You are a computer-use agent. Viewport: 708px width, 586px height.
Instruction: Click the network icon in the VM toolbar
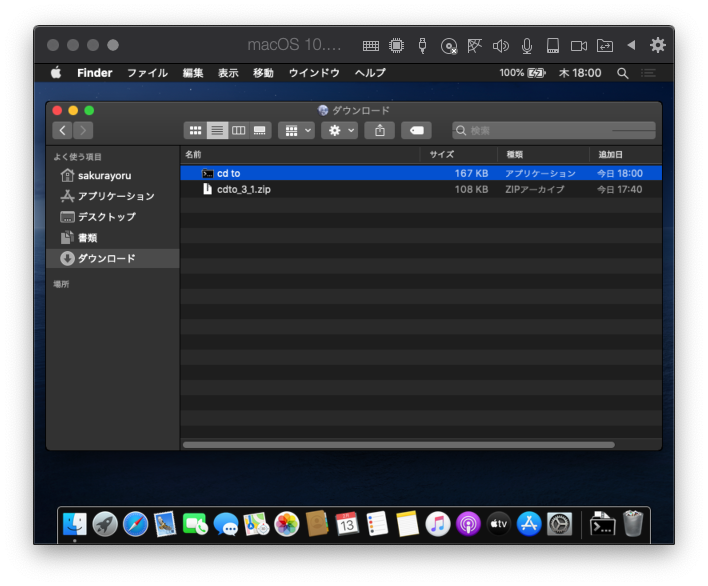click(x=475, y=46)
